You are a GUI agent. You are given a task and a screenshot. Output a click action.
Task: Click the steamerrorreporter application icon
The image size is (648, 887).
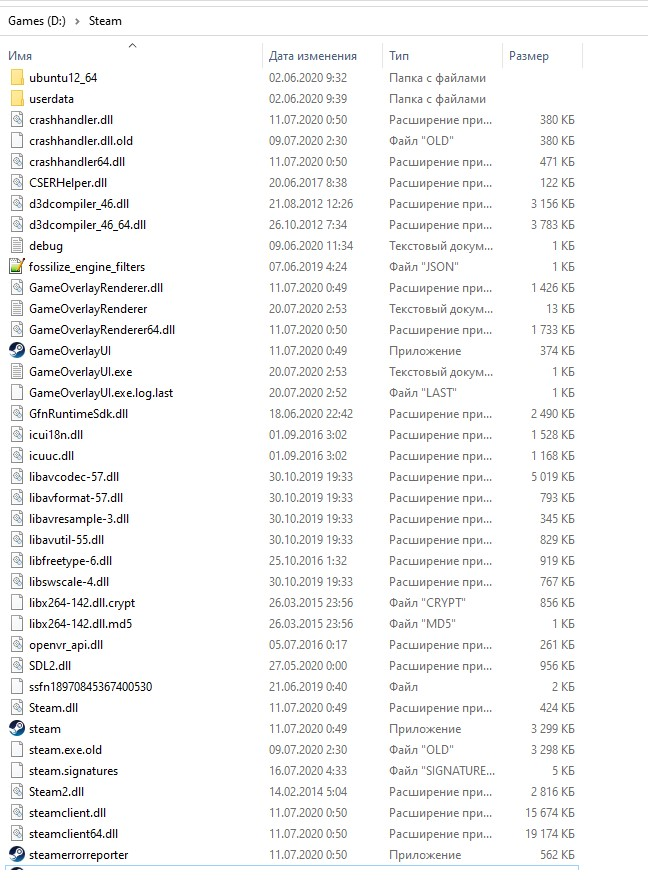click(18, 854)
